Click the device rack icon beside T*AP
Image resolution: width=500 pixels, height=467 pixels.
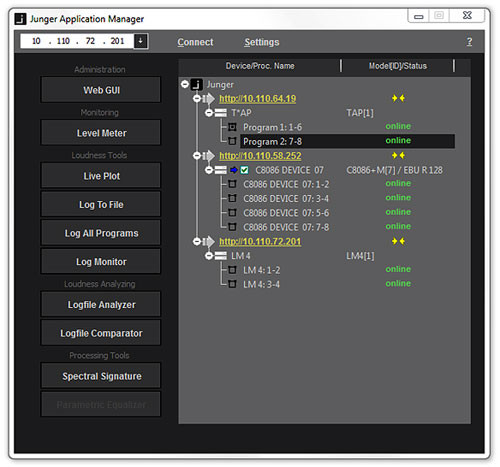(221, 113)
